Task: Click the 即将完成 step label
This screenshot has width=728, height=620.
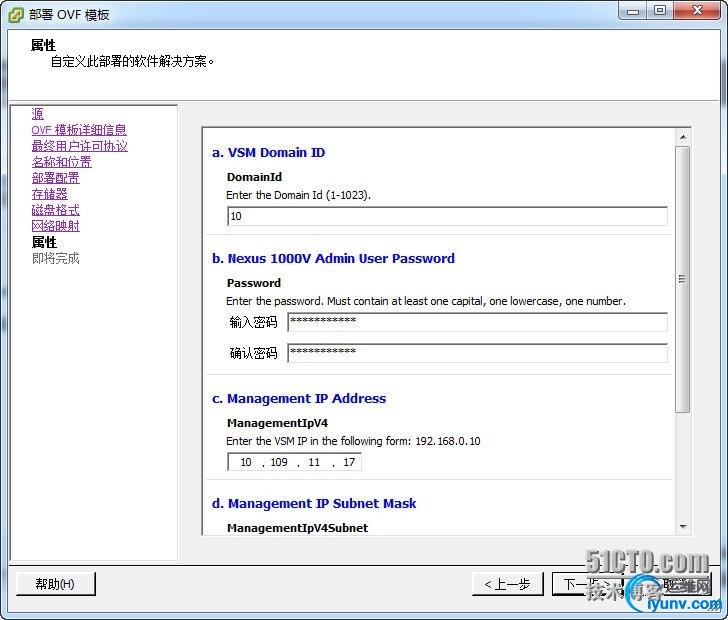Action: [x=56, y=258]
